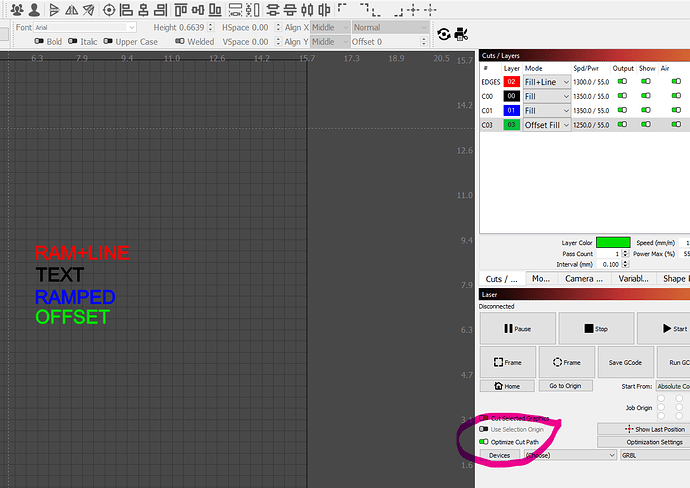The width and height of the screenshot is (690, 488).
Task: Click the make same height icon
Action: pos(253,10)
